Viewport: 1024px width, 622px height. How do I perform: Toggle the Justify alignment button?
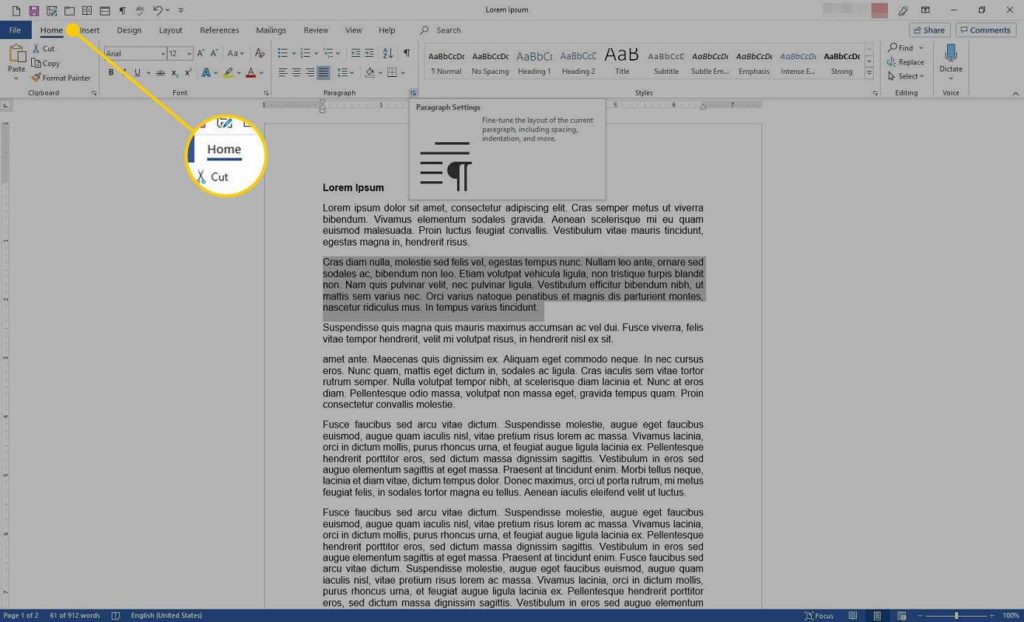(323, 73)
